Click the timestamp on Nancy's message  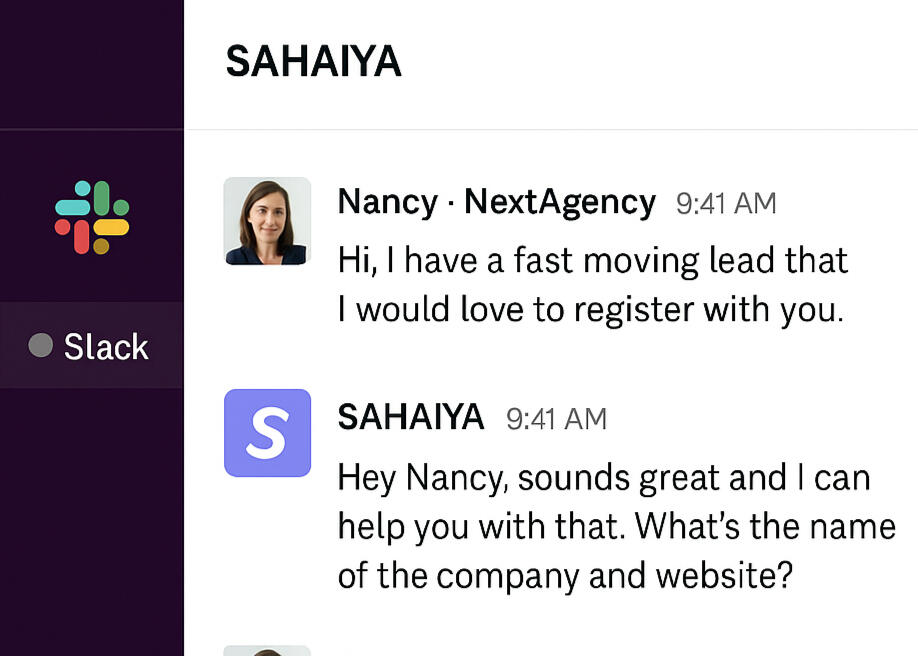coord(726,203)
